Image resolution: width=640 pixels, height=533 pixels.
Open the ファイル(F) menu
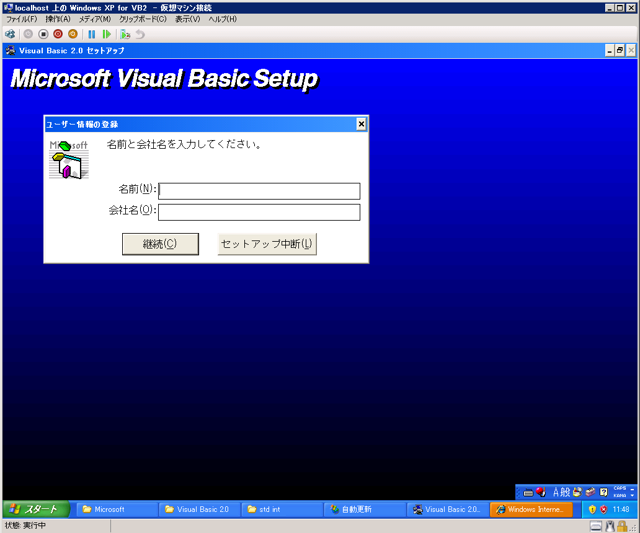(x=21, y=19)
